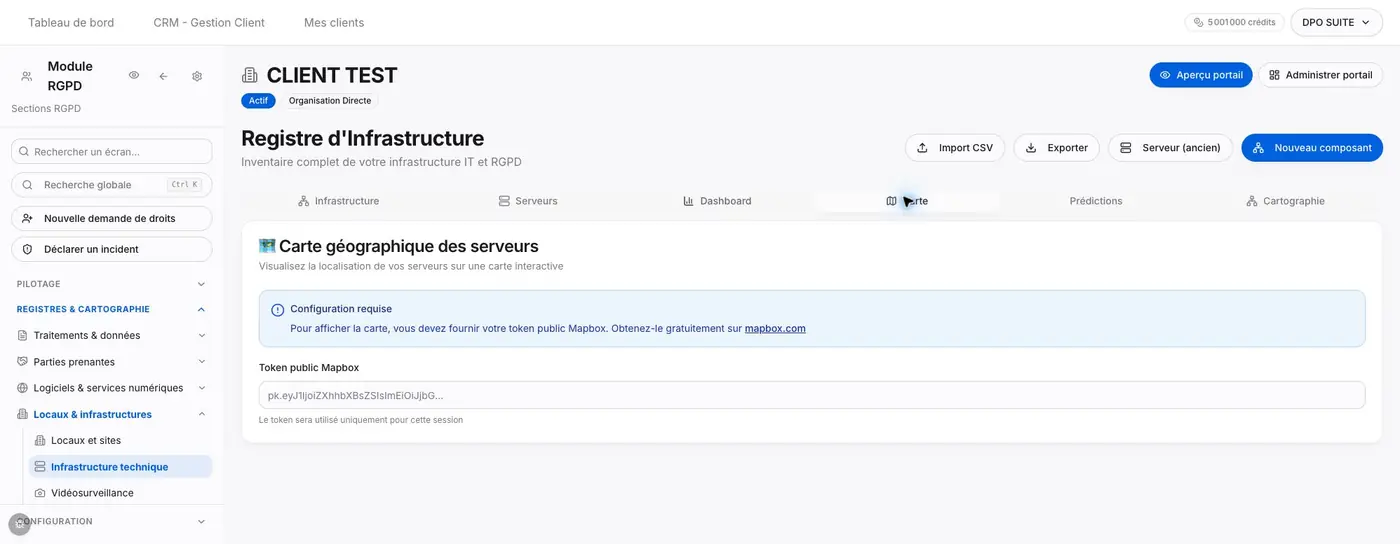Click the upload icon in Import CSV
Screen dimensions: 1400x544
(922, 148)
